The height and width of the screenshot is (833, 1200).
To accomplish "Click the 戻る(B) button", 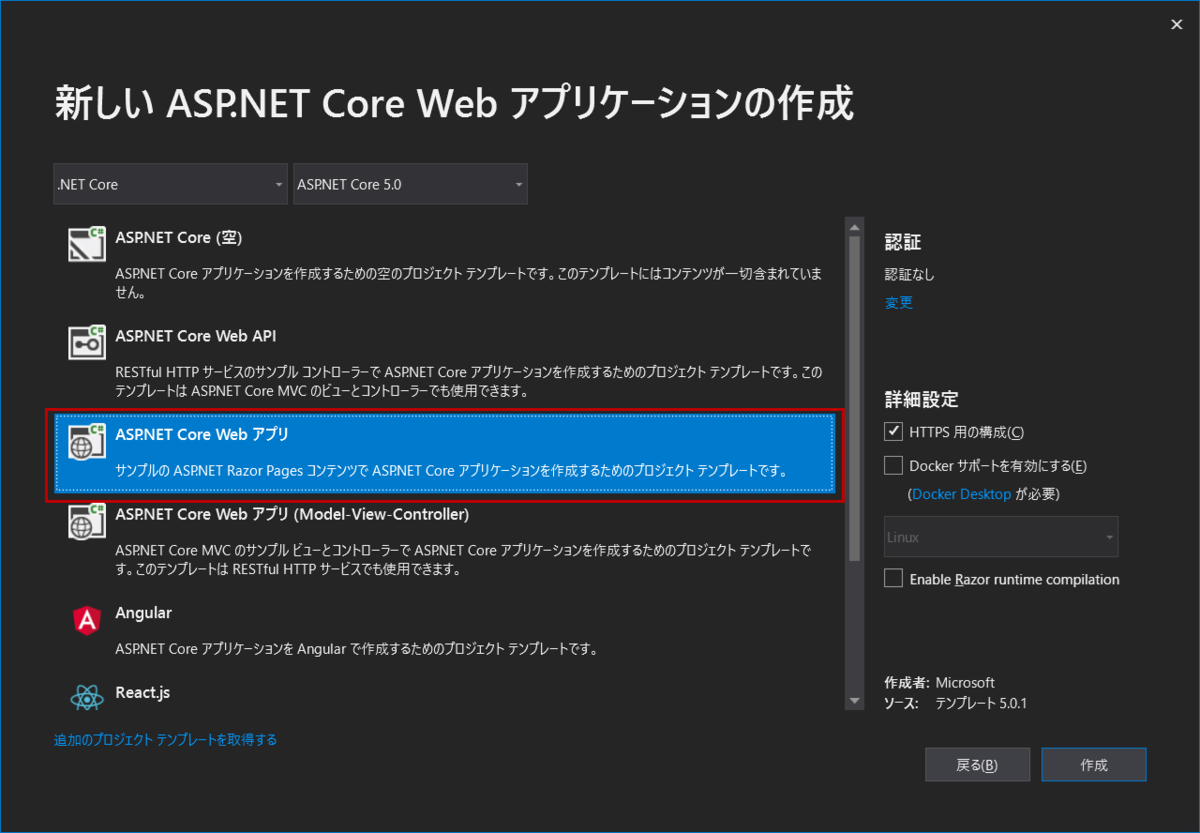I will tap(977, 765).
